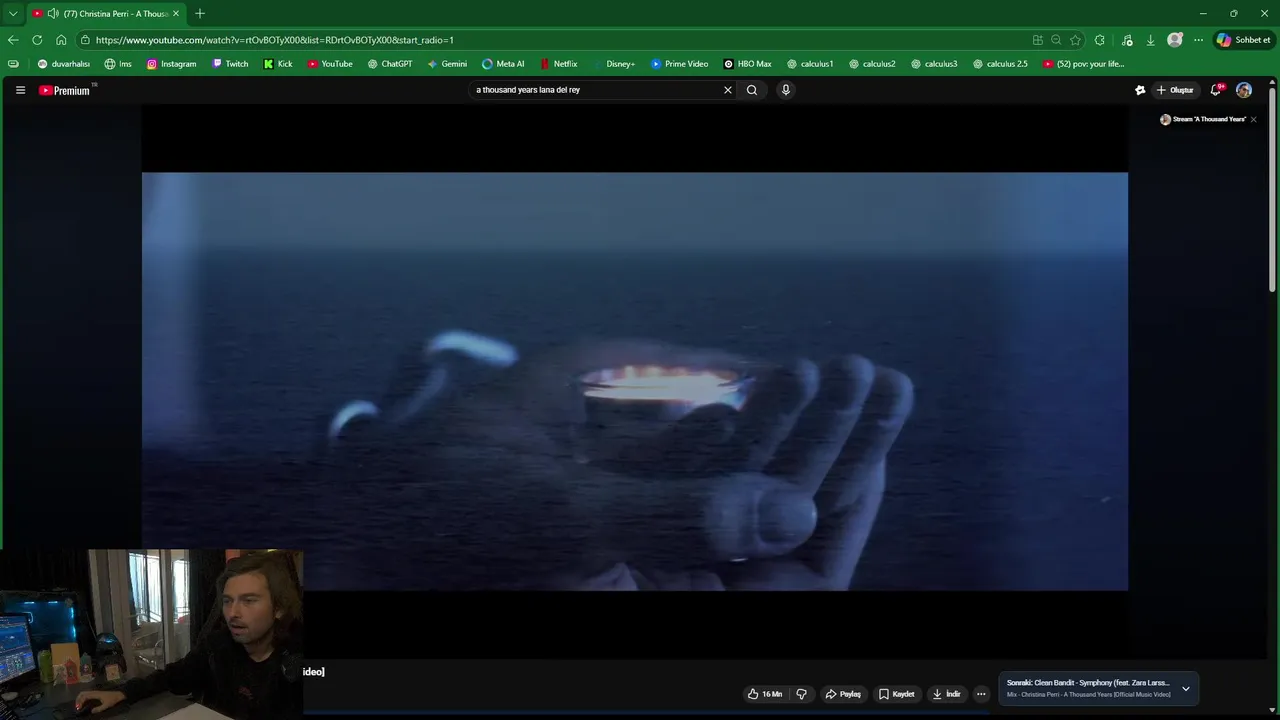Dislike the video with thumbs down
This screenshot has width=1280, height=720.
(801, 694)
